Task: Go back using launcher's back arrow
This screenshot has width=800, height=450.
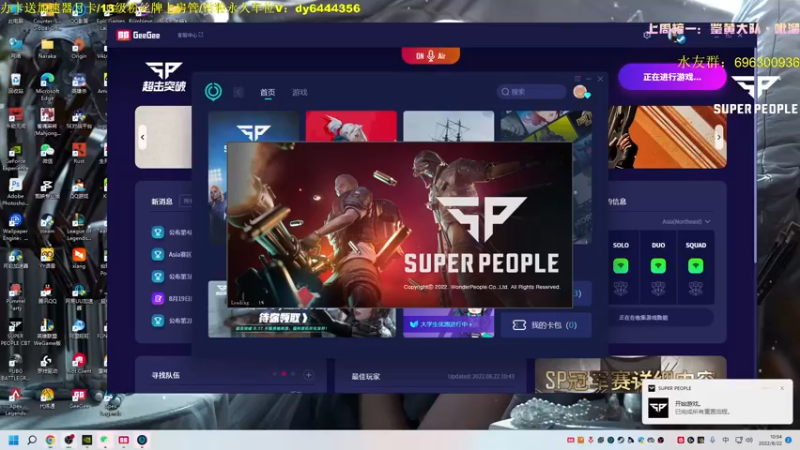Action: (x=238, y=92)
